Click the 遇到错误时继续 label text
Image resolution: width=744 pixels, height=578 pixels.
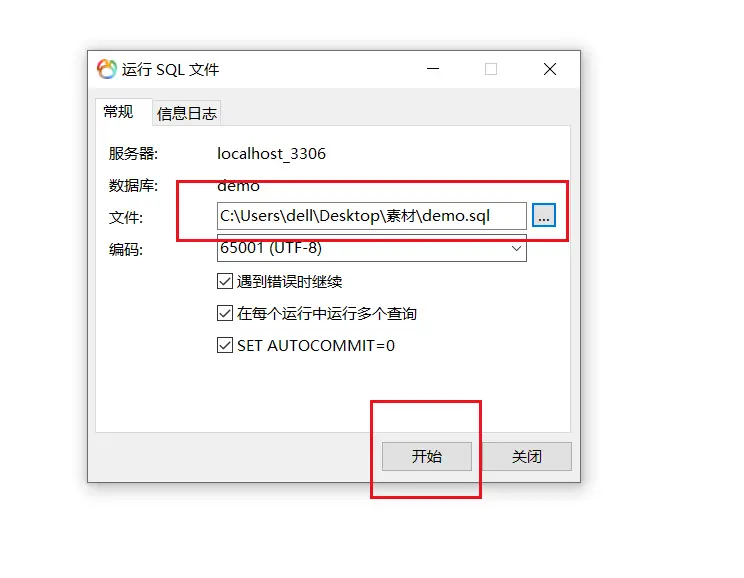click(289, 282)
